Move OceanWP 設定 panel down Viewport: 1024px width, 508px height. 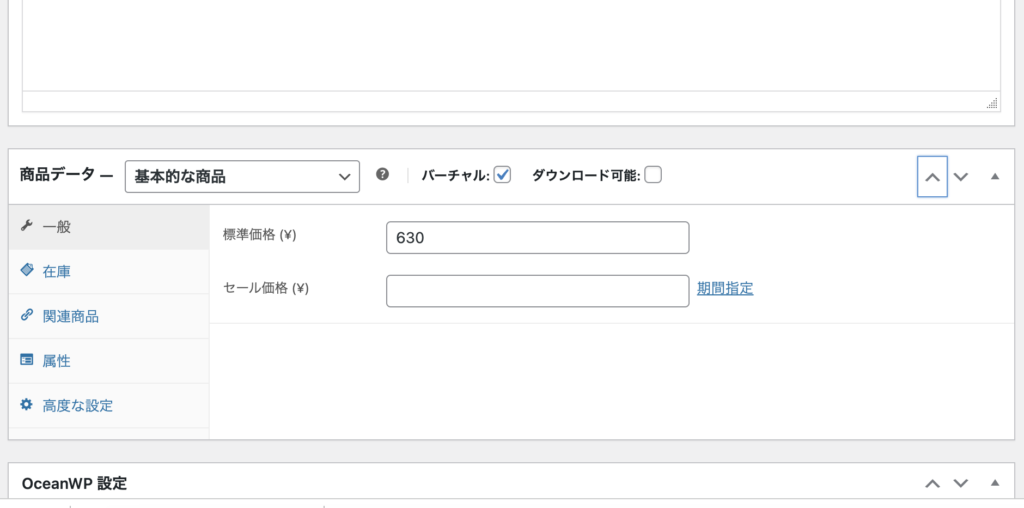click(961, 483)
